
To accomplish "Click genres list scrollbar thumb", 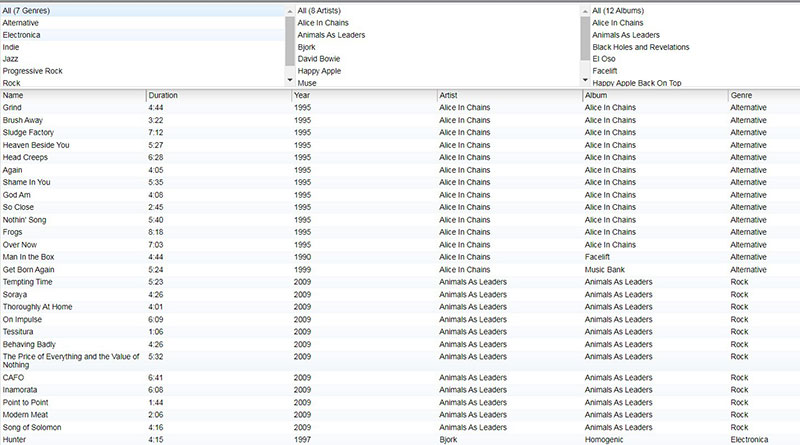I will [290, 41].
